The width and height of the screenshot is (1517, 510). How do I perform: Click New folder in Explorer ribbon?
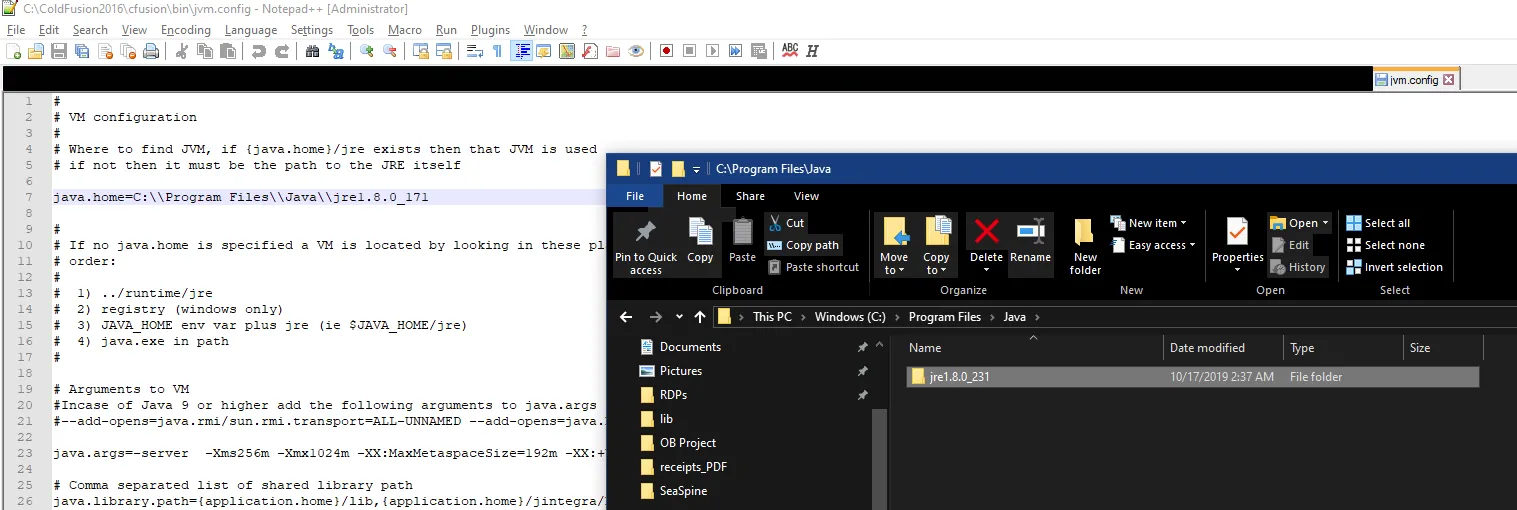coord(1085,247)
